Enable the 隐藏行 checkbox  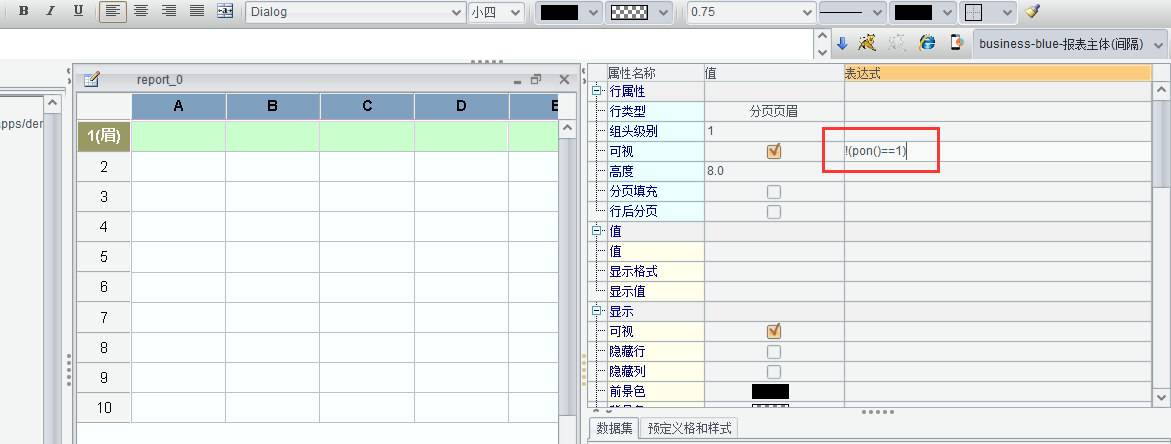[774, 351]
